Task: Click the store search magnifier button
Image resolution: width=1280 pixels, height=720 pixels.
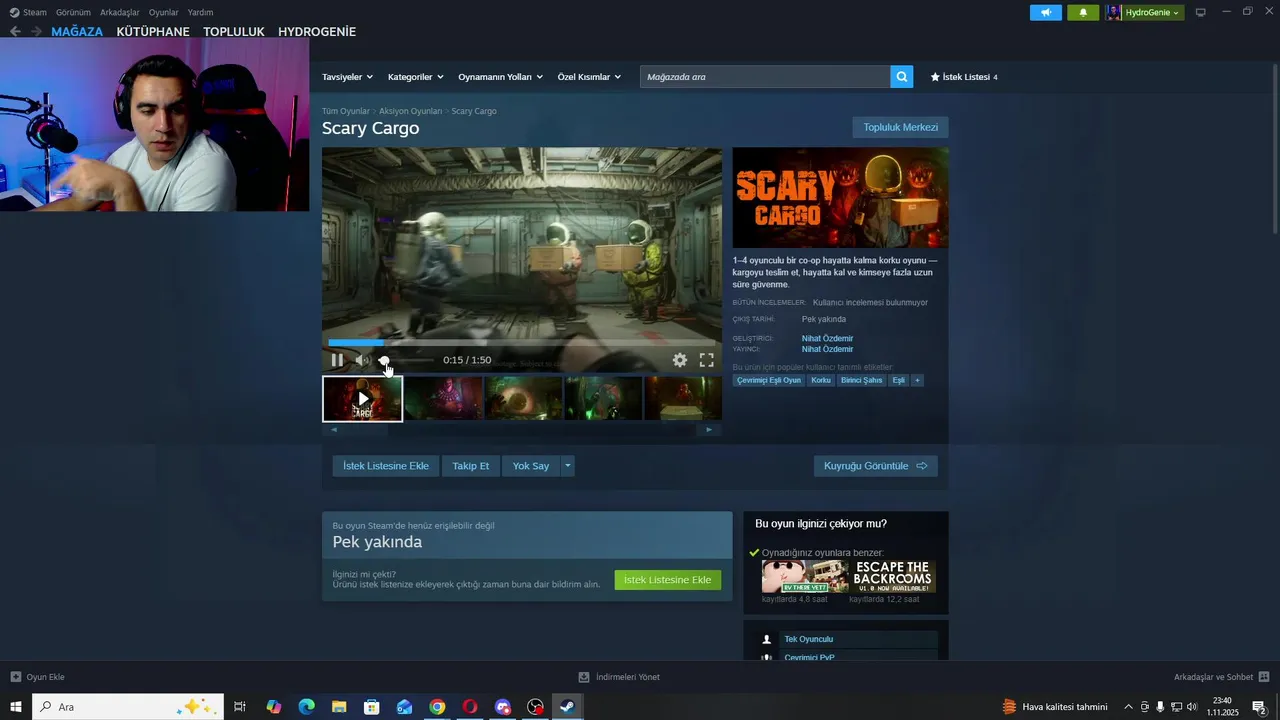Action: [x=902, y=77]
